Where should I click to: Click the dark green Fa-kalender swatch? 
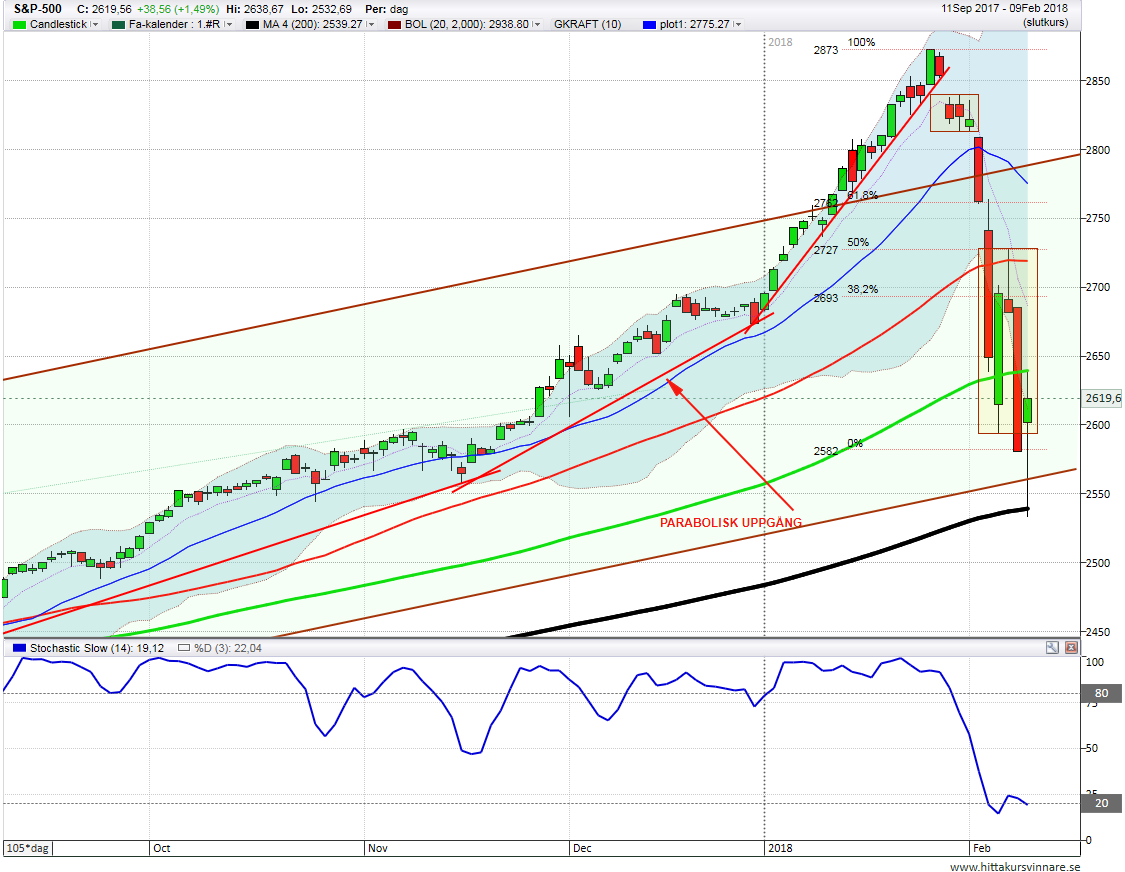tap(118, 24)
